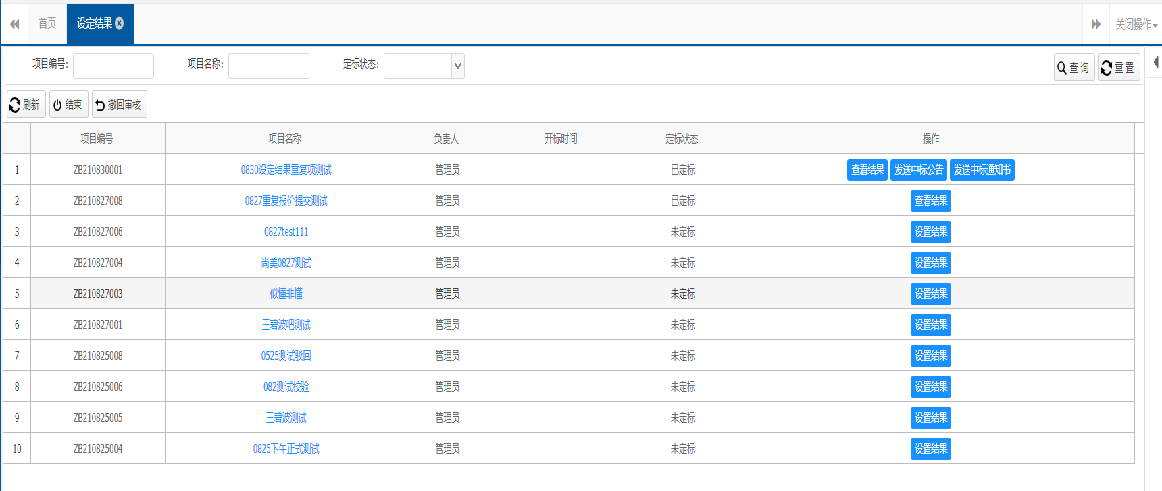Image resolution: width=1162 pixels, height=491 pixels.
Task: Focus the 项目编号 input field
Action: (113, 66)
